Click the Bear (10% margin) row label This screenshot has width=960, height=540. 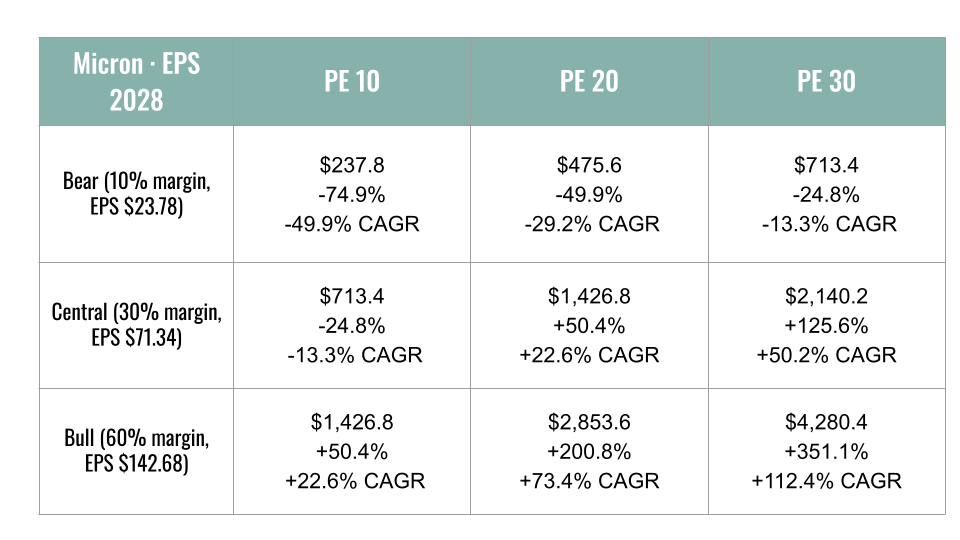(136, 194)
